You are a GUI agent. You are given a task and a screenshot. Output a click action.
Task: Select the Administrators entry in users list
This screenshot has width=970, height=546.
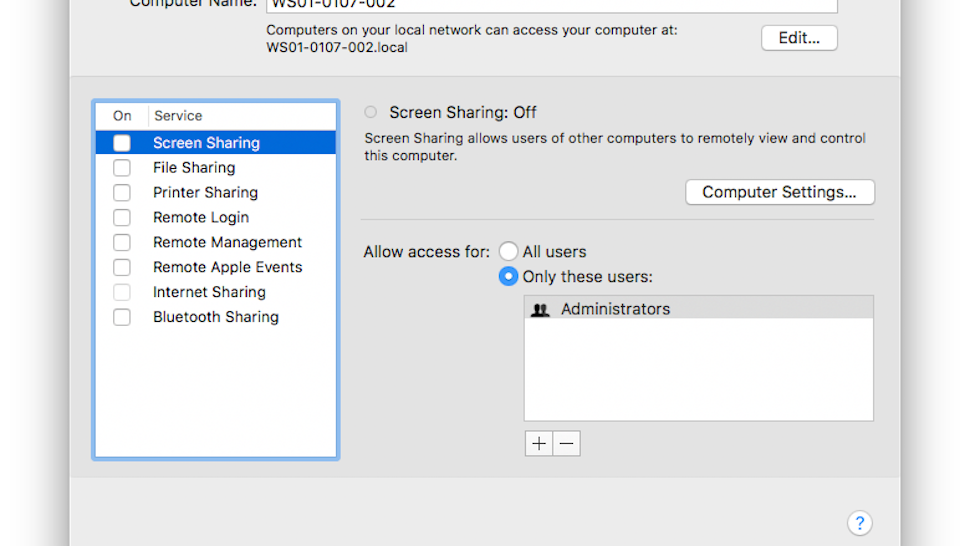[699, 309]
